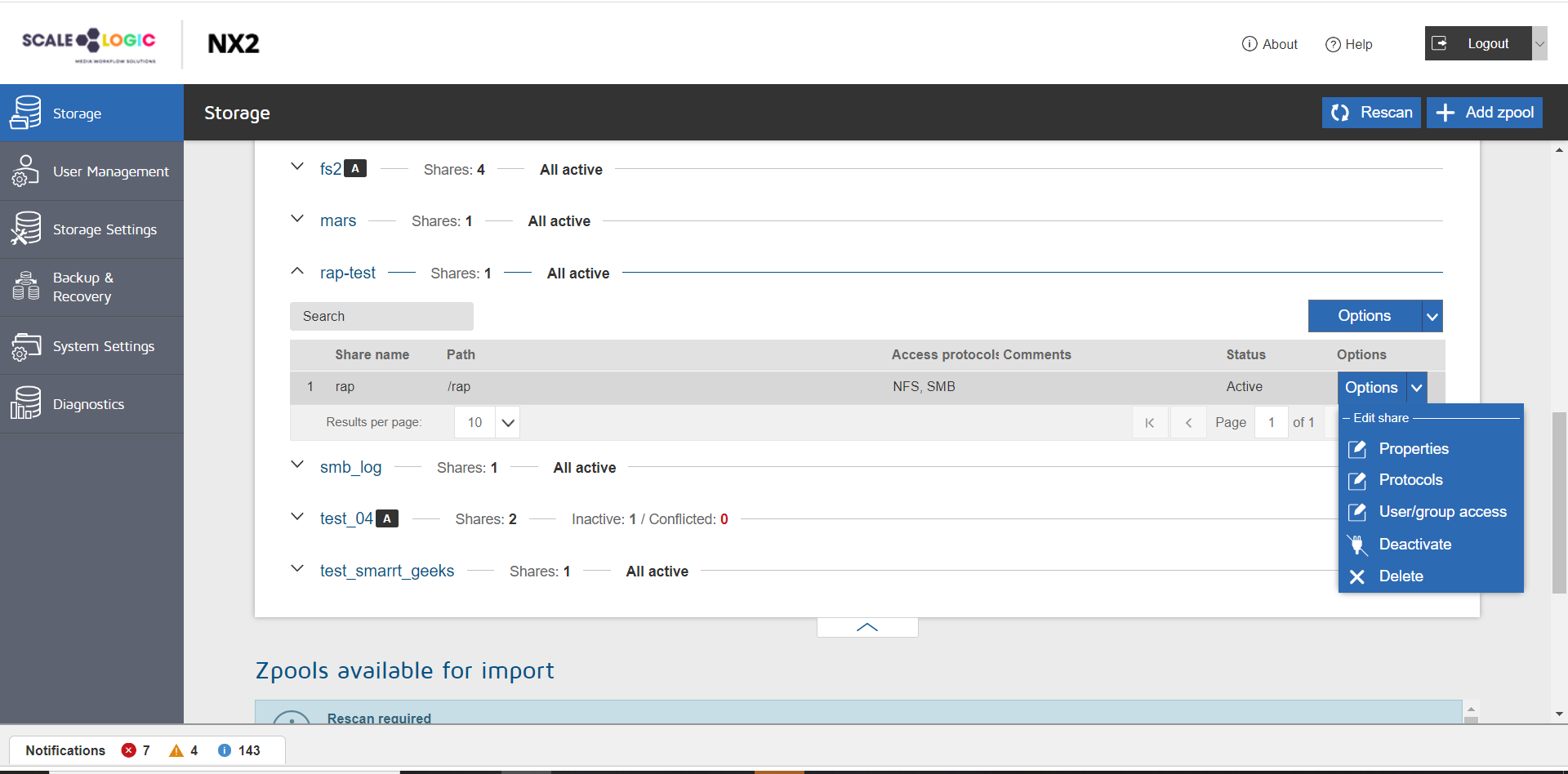
Task: Click the NFS, SMB access protocols cell
Action: [924, 387]
